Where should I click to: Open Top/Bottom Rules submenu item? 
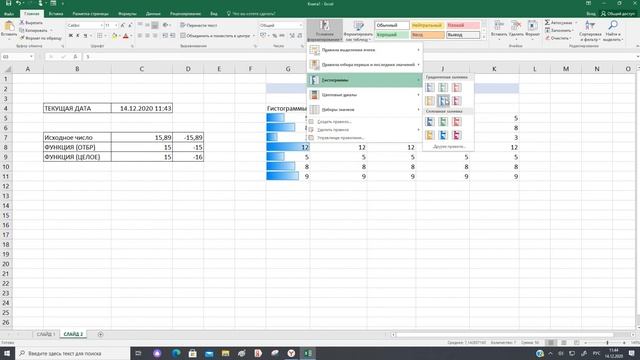[x=364, y=64]
